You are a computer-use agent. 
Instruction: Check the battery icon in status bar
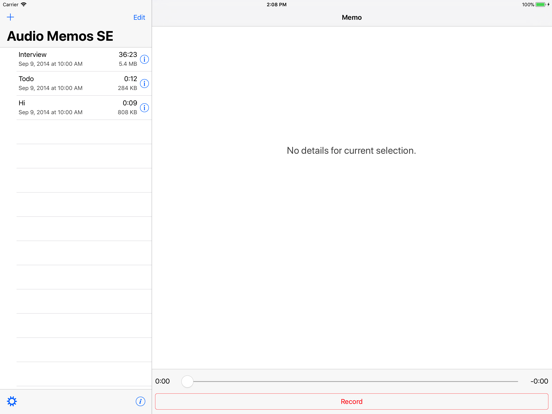tap(540, 5)
